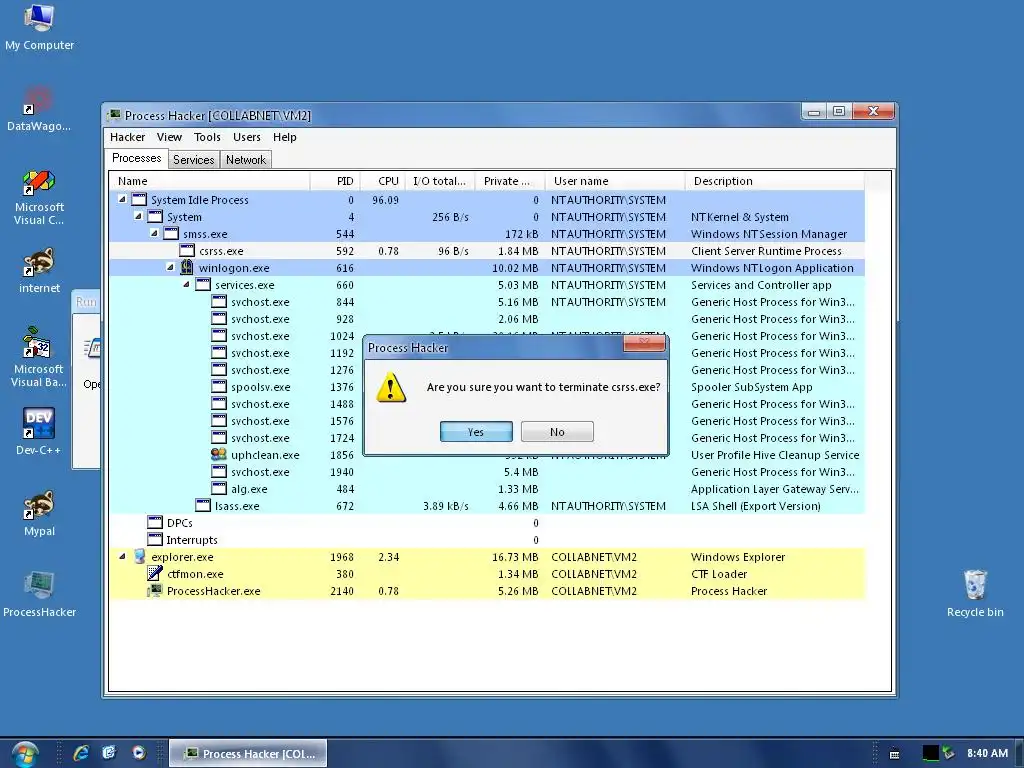Screen dimensions: 1024x768
Task: Sort by PID column header
Action: point(334,181)
